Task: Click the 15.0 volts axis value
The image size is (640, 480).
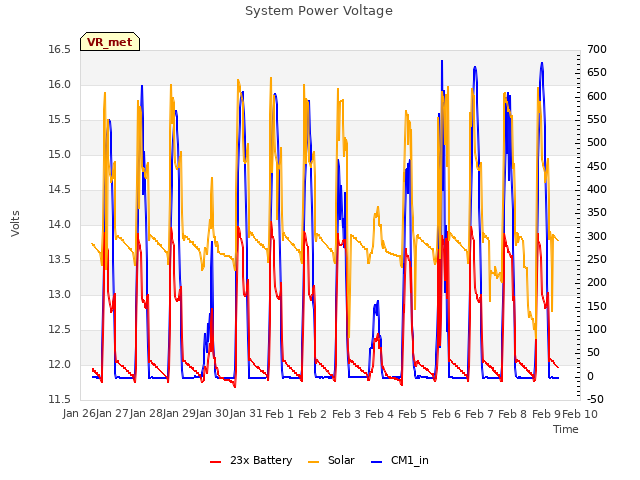Action: [60, 155]
